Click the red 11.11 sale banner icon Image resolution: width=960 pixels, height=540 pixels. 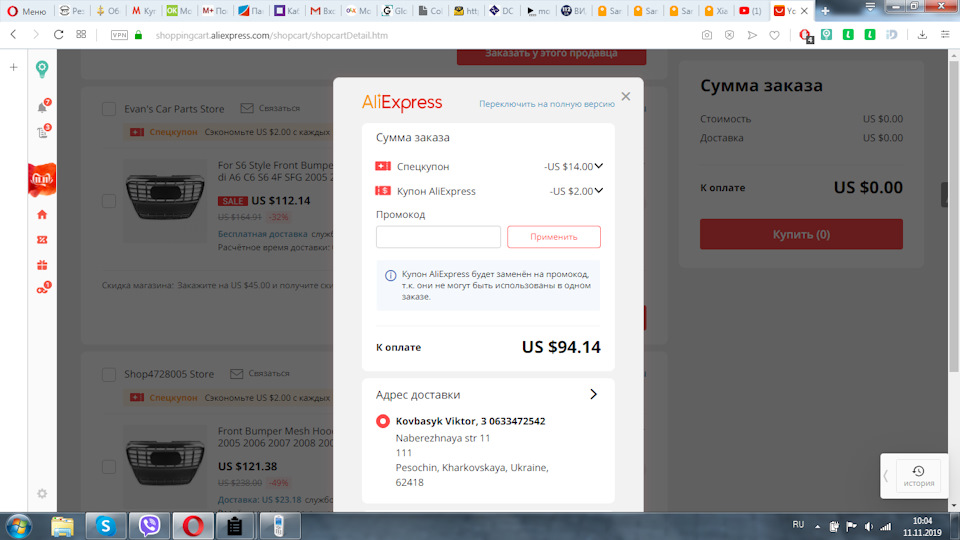(x=42, y=179)
